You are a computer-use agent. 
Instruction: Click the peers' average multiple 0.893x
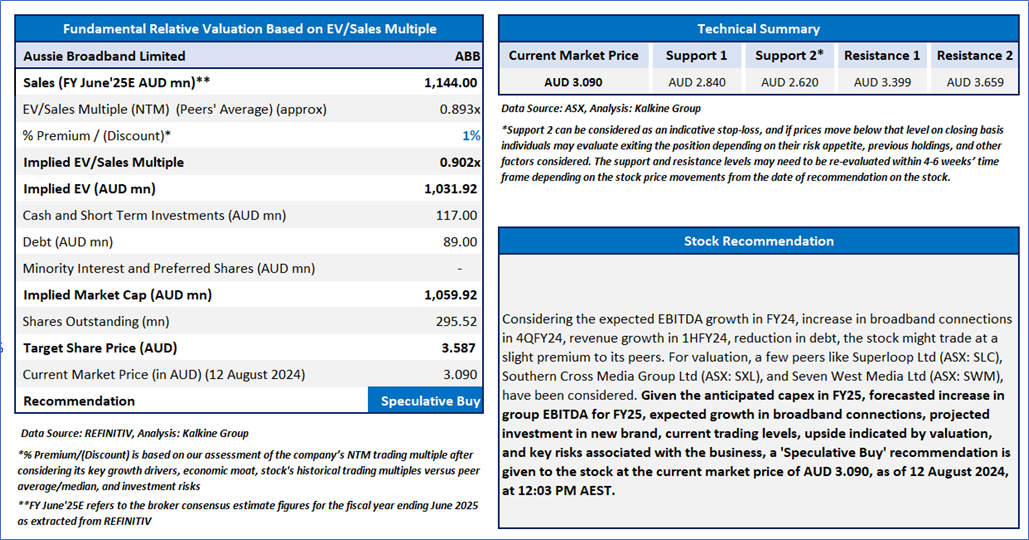click(460, 109)
